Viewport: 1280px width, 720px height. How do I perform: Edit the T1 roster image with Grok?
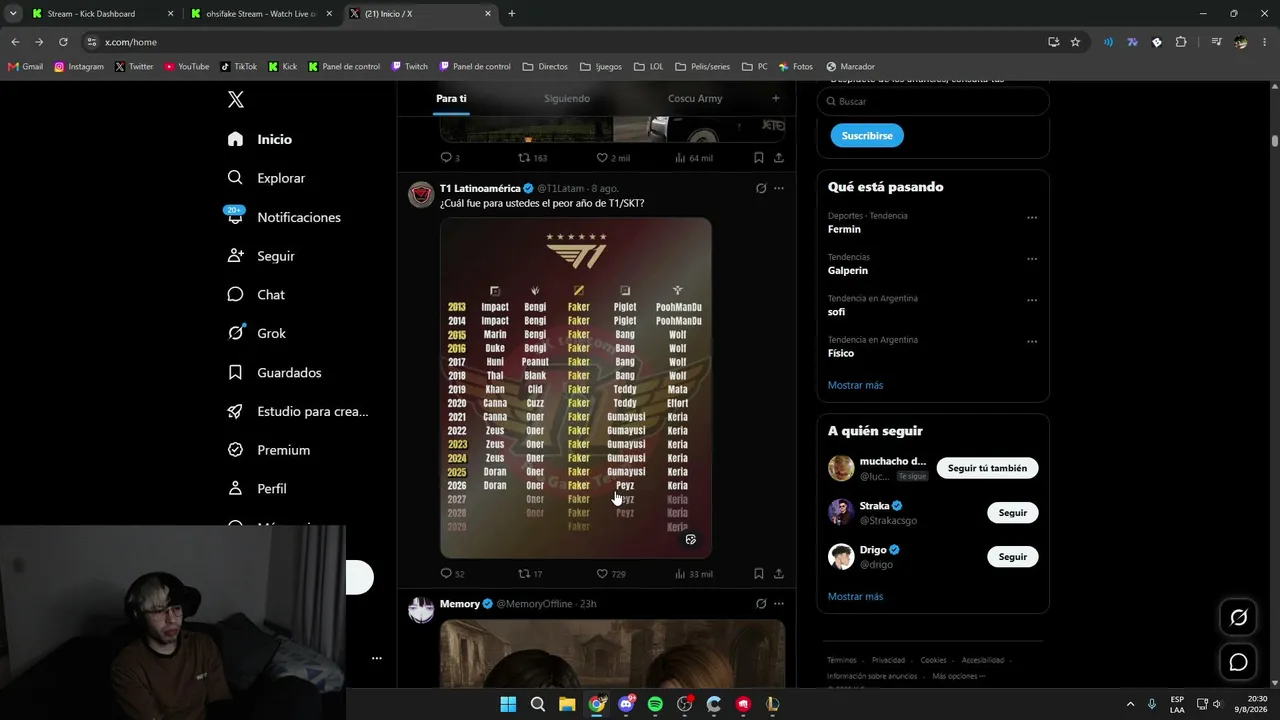point(690,539)
